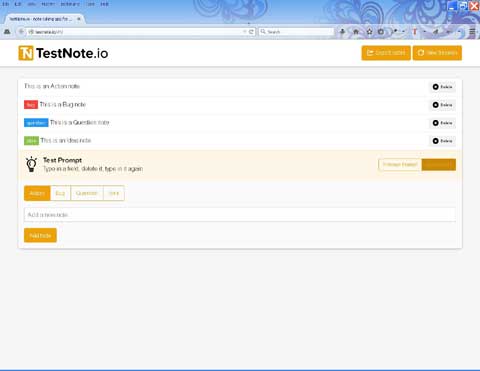
Task: Open the dropdown beside the red extension icon
Action: 424,32
